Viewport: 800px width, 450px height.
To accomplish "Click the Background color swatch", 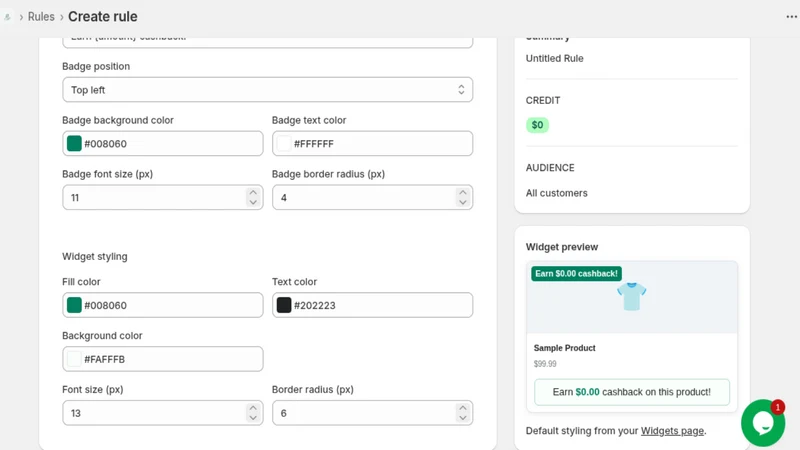I will tap(74, 359).
